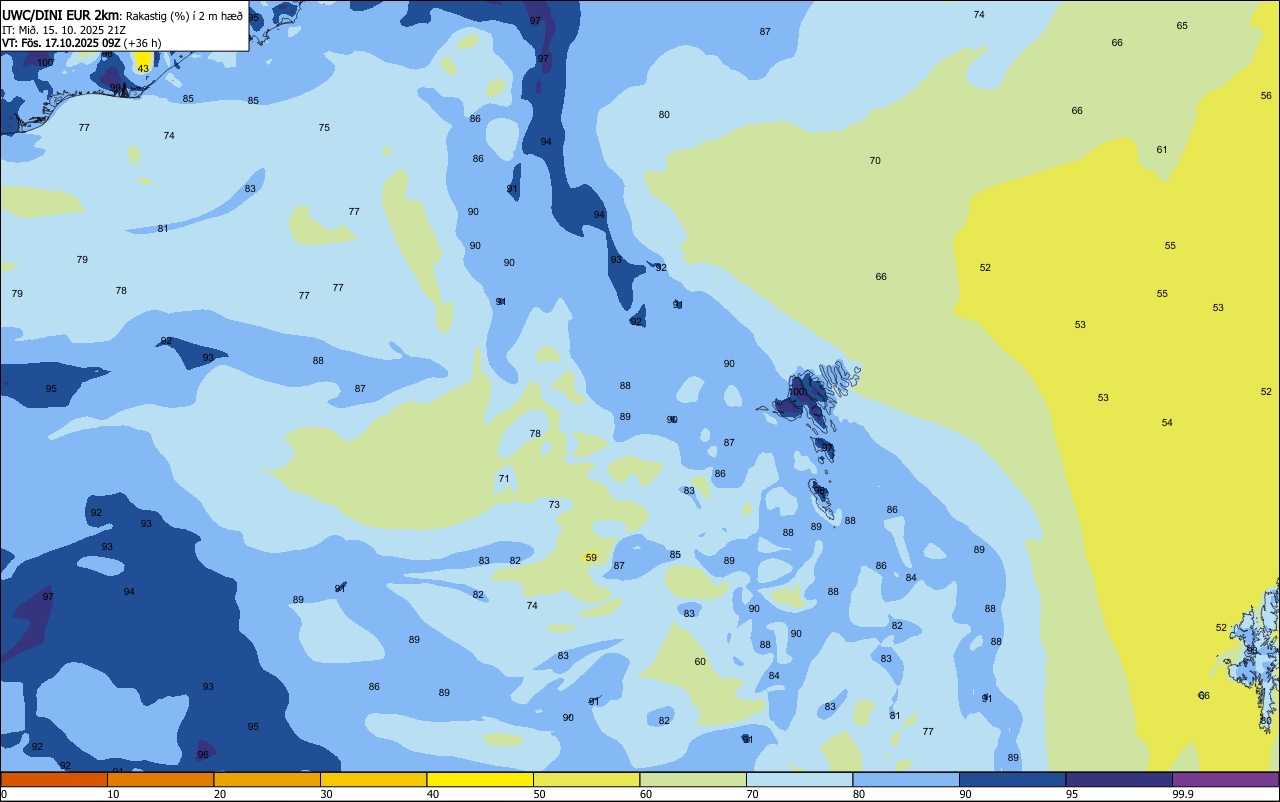Screen dimensions: 1280x802
Task: Select the humidity value 59 in yellow patch
Action: click(x=591, y=558)
